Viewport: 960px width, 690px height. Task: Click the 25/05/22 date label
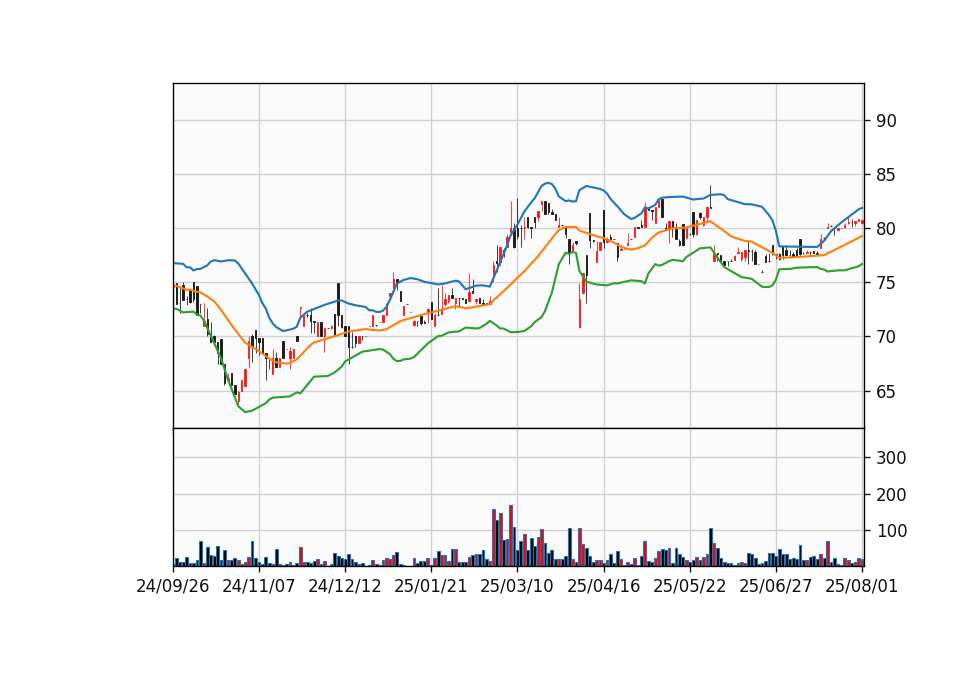(x=689, y=587)
